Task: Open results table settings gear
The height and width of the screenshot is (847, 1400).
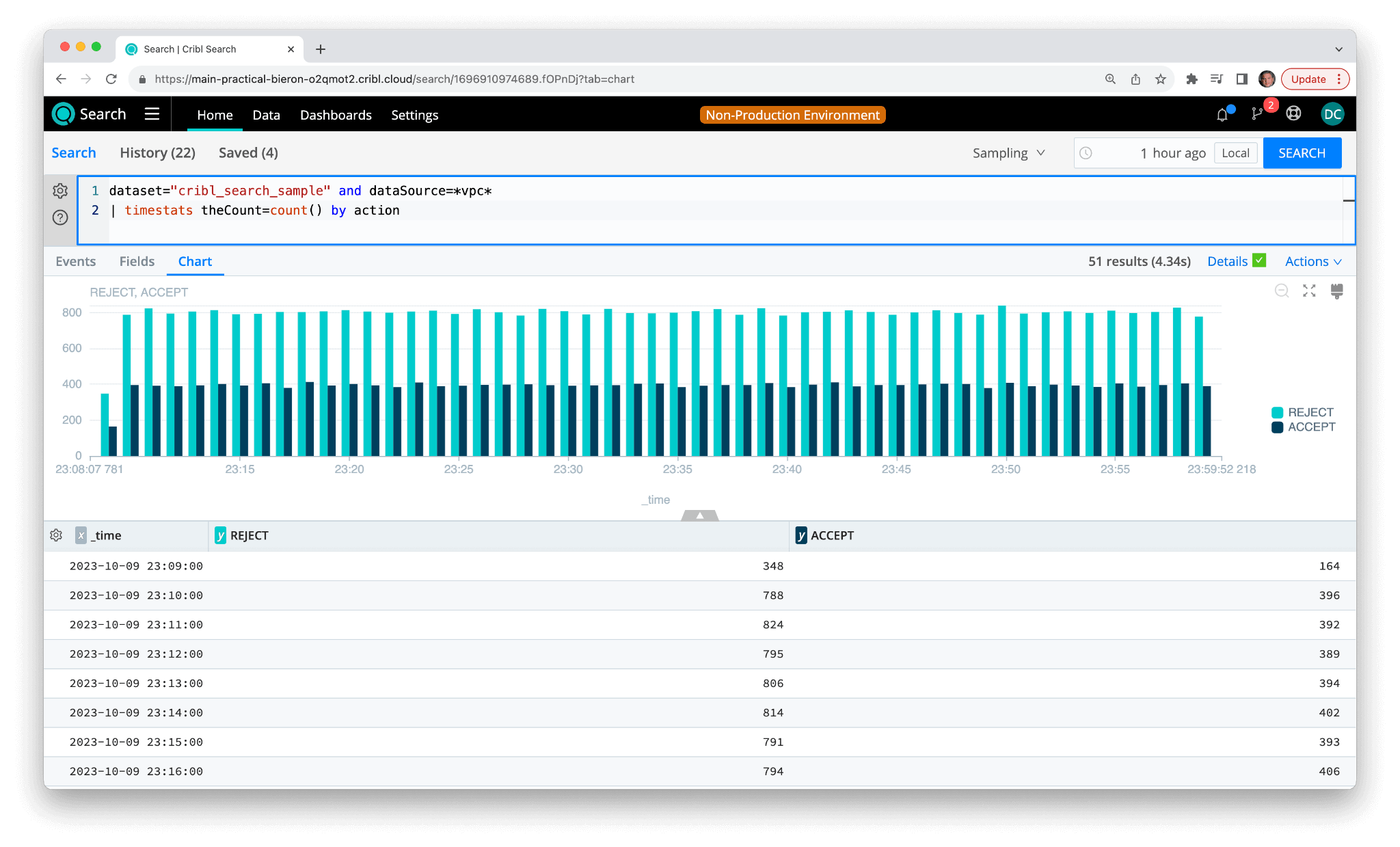Action: (x=56, y=535)
